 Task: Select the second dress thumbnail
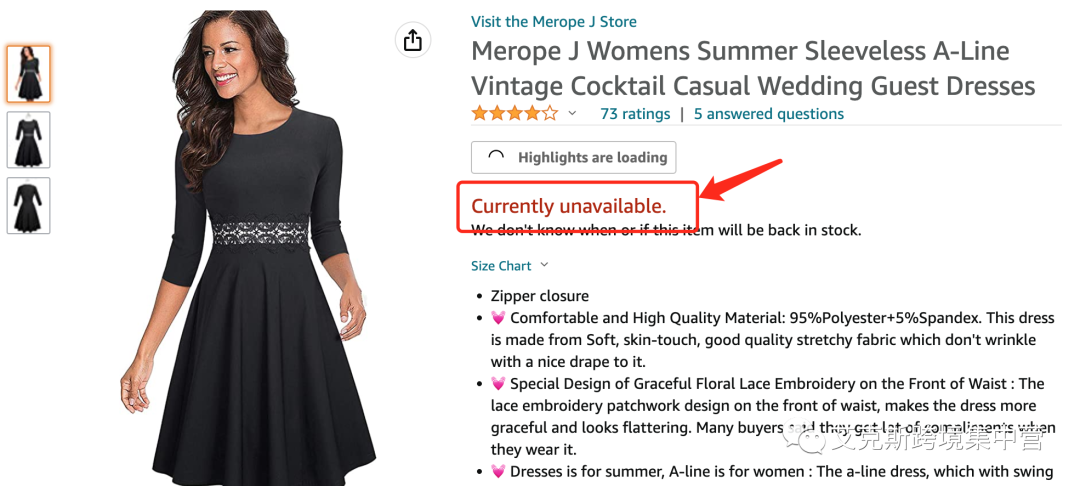click(28, 140)
